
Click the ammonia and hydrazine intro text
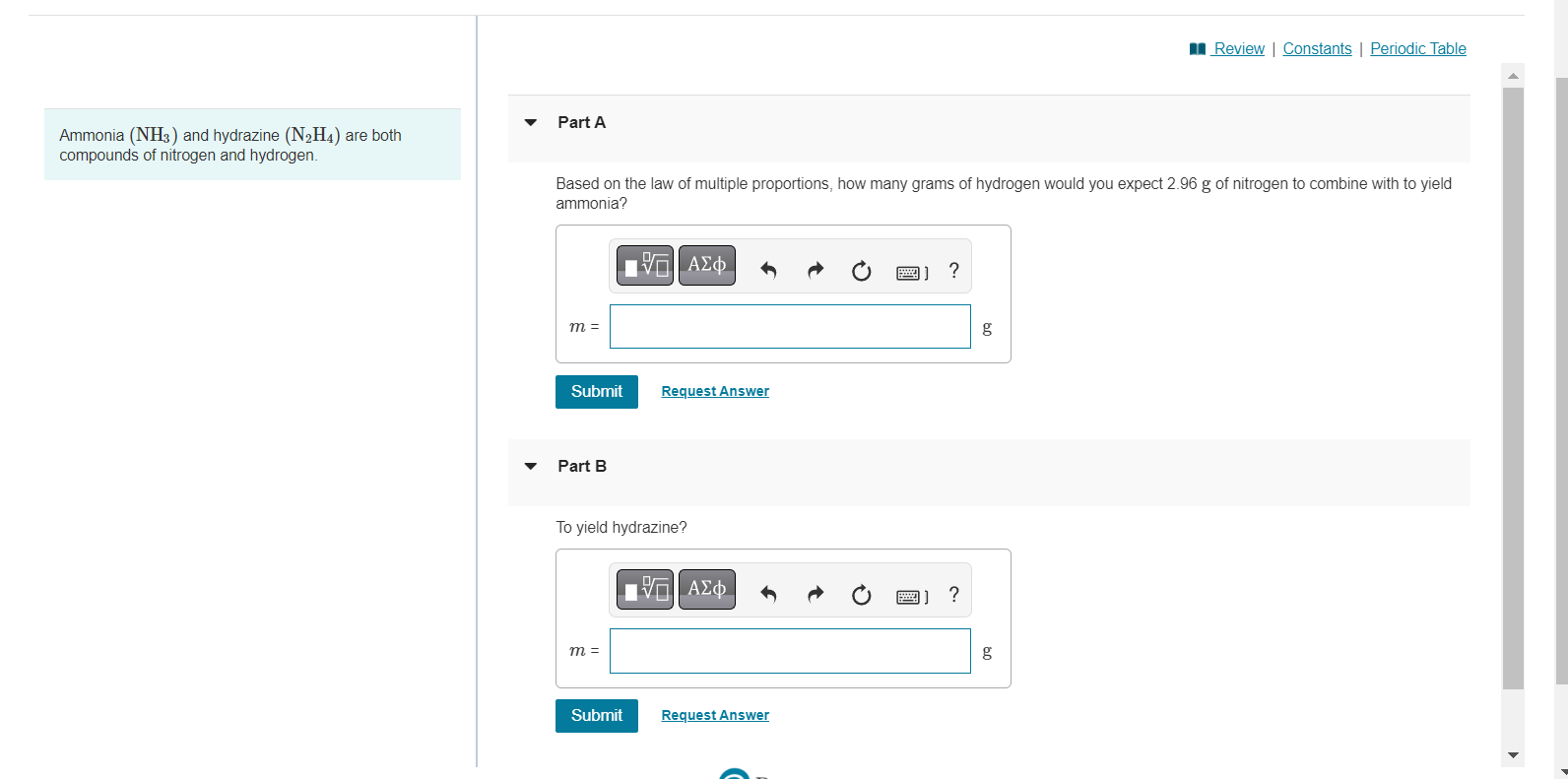tap(230, 145)
